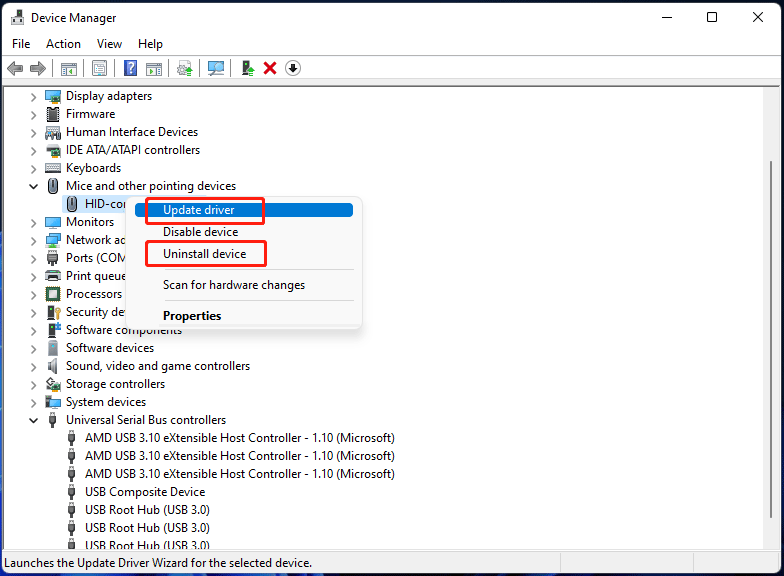Select Display adapters label

(x=109, y=96)
